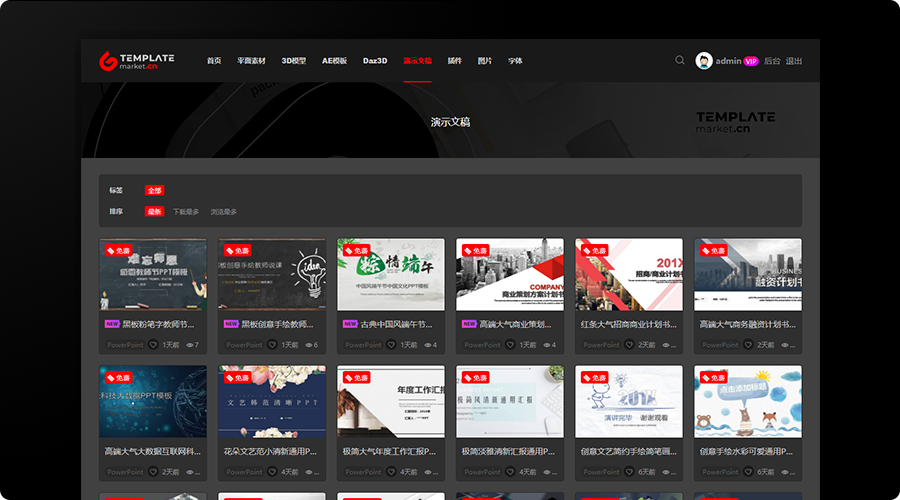Open the 插件 navigation item
The height and width of the screenshot is (500, 900).
(x=455, y=61)
